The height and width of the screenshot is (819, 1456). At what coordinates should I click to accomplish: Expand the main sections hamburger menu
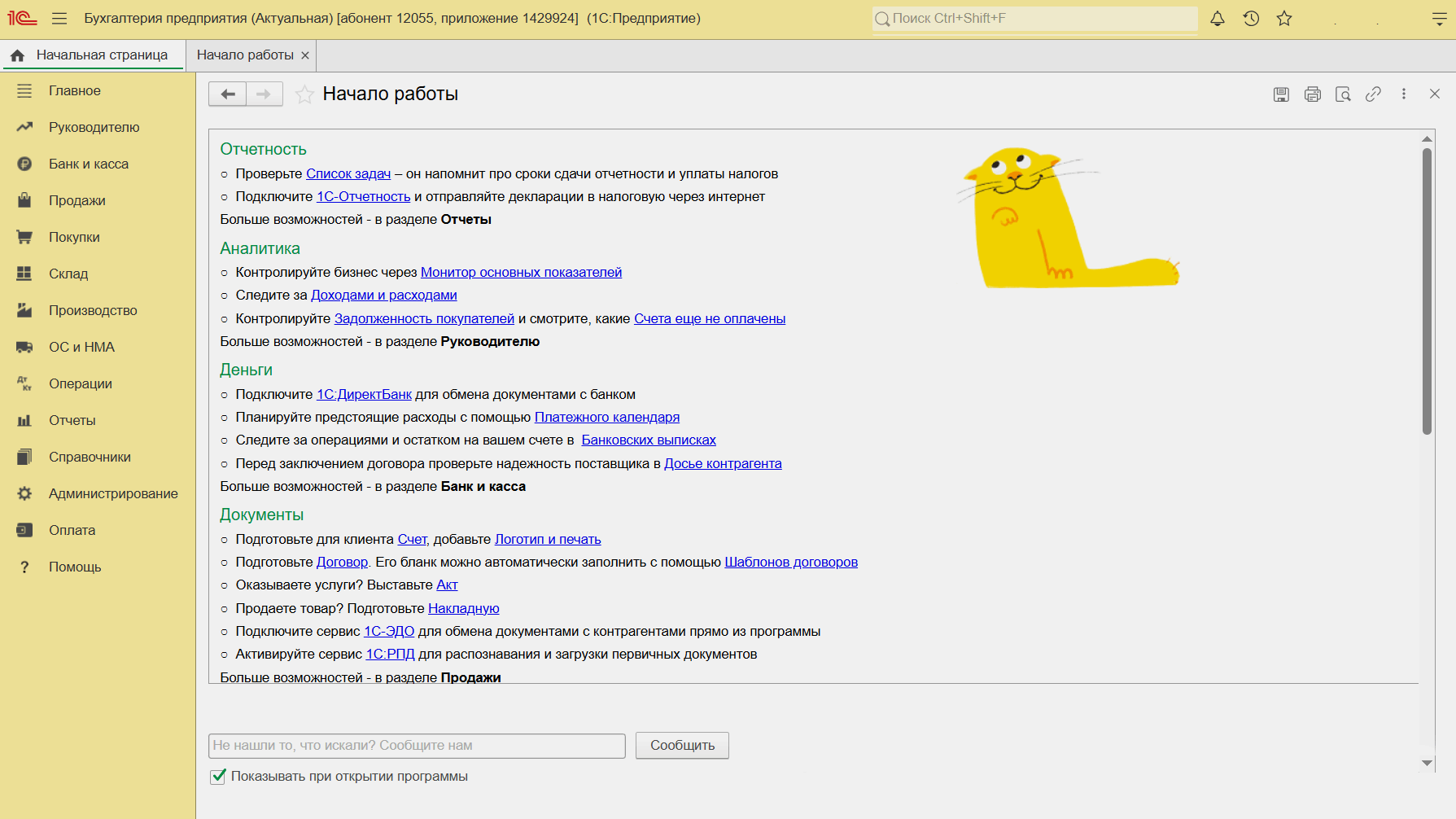tap(59, 19)
